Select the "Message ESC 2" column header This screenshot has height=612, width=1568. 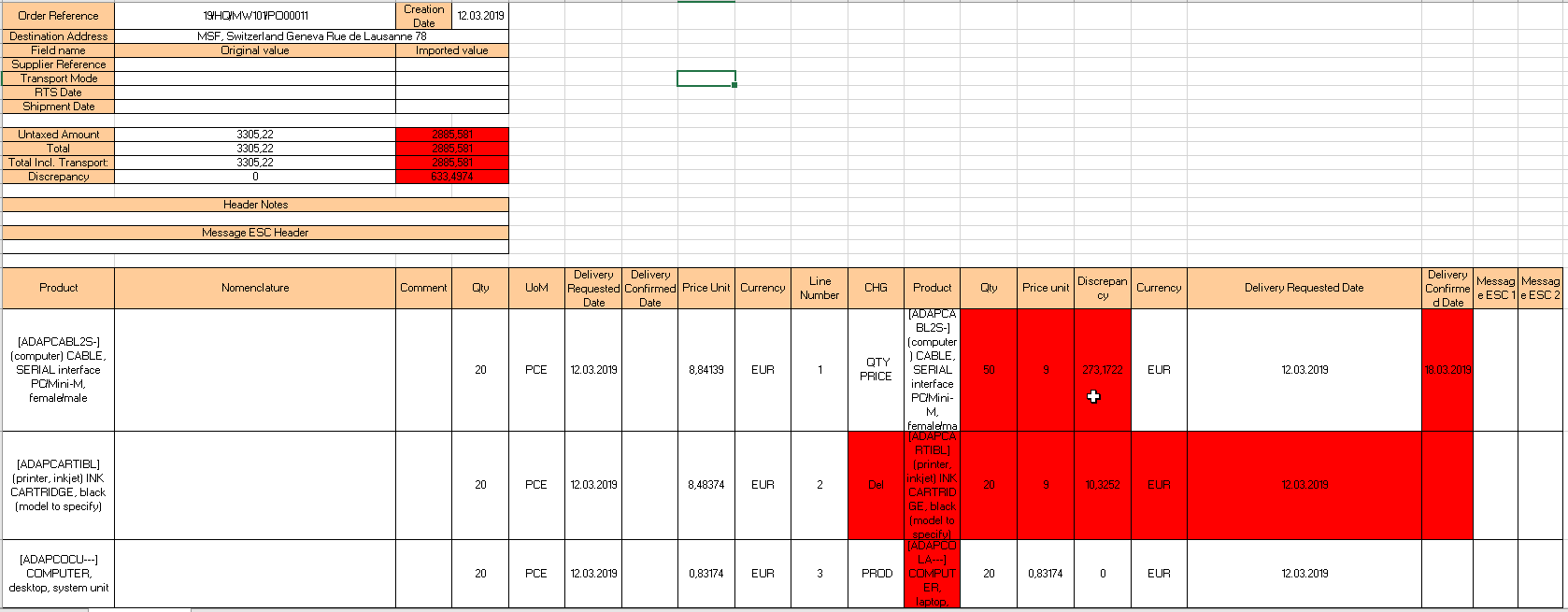point(1540,288)
